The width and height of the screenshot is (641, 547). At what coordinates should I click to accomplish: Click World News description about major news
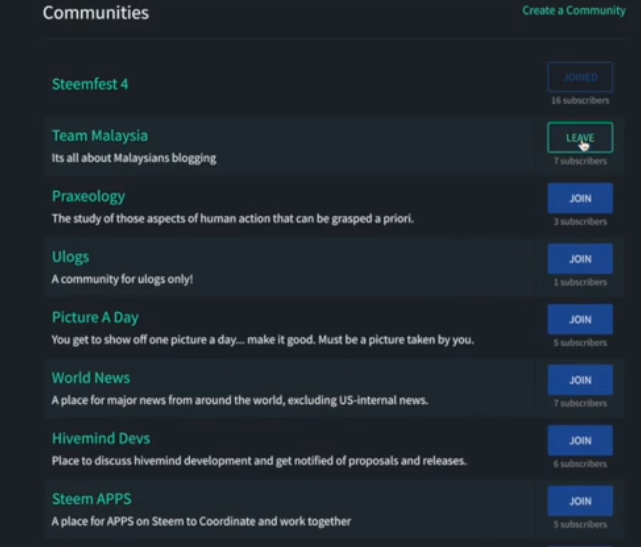point(240,400)
